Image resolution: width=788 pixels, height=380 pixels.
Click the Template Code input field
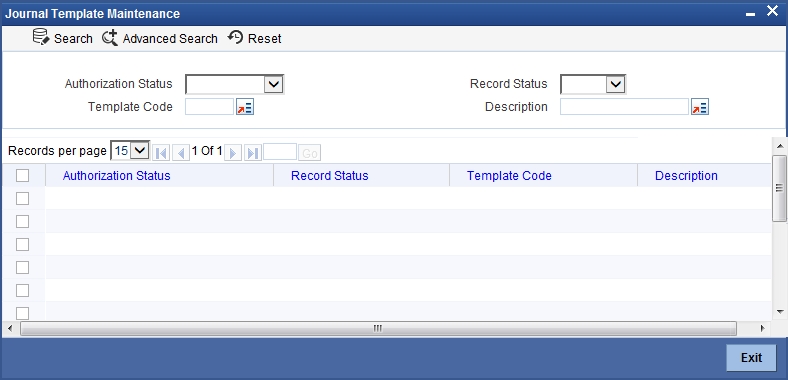tap(210, 107)
